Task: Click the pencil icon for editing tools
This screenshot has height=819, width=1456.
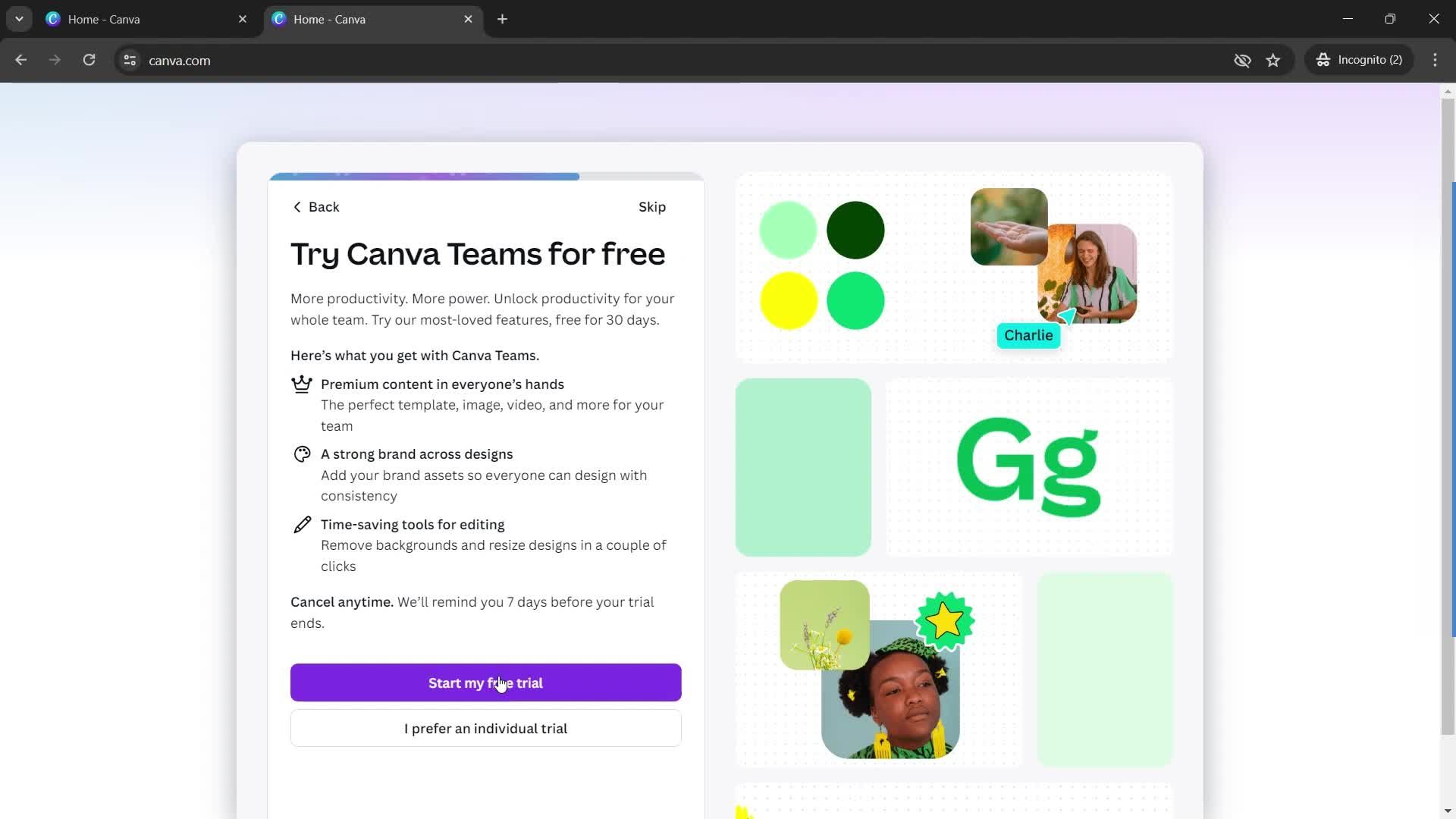Action: tap(302, 525)
